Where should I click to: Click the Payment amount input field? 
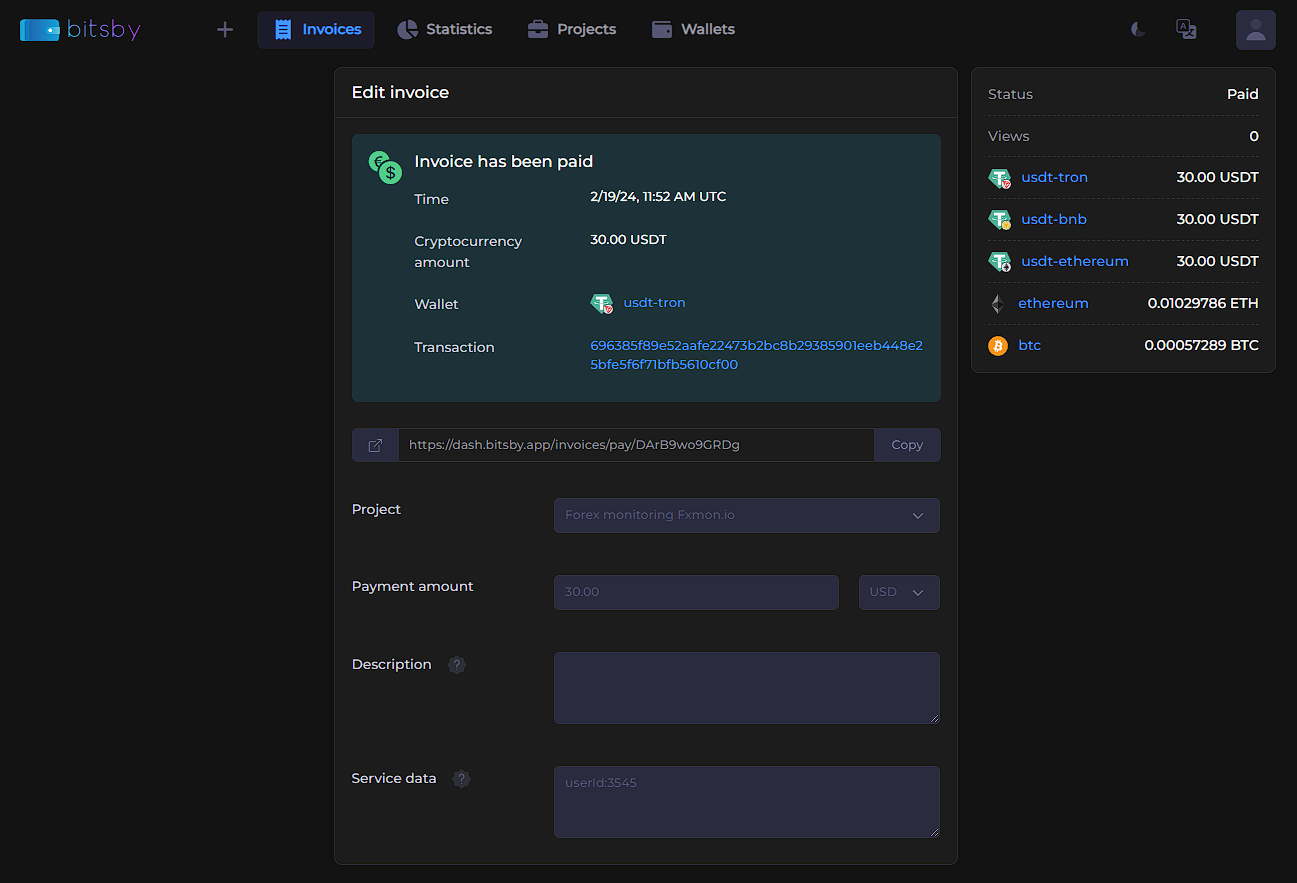click(x=696, y=592)
